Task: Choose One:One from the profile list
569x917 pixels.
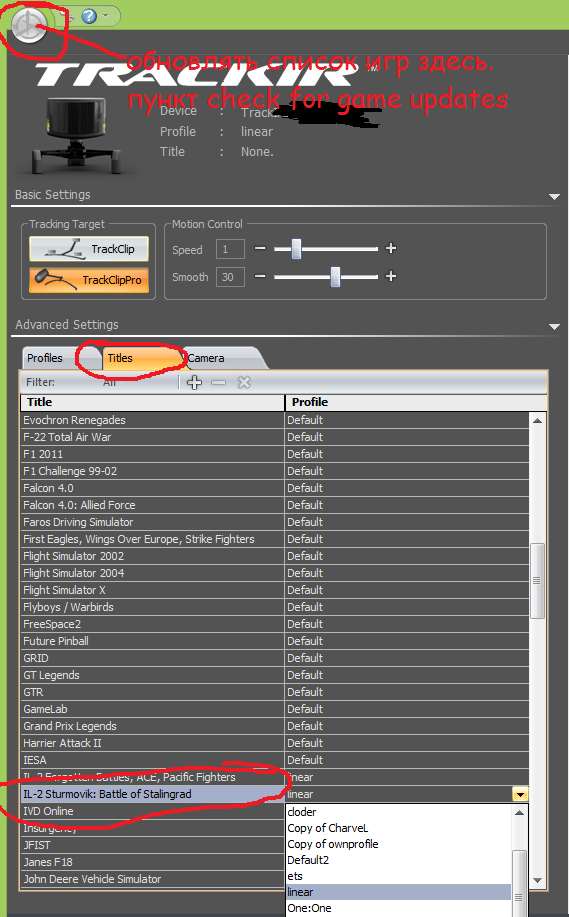Action: [398, 908]
